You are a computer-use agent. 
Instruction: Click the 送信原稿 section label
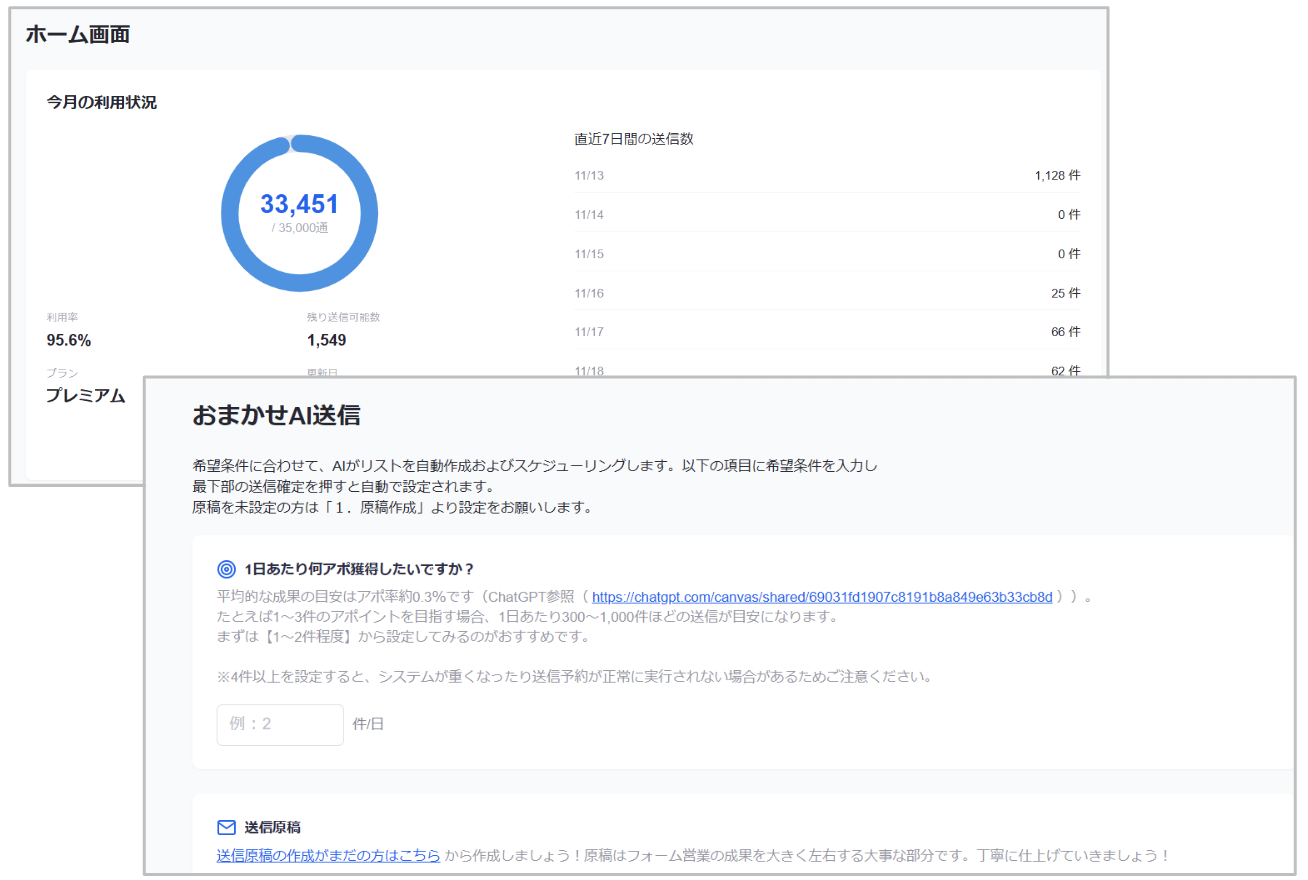[x=272, y=828]
